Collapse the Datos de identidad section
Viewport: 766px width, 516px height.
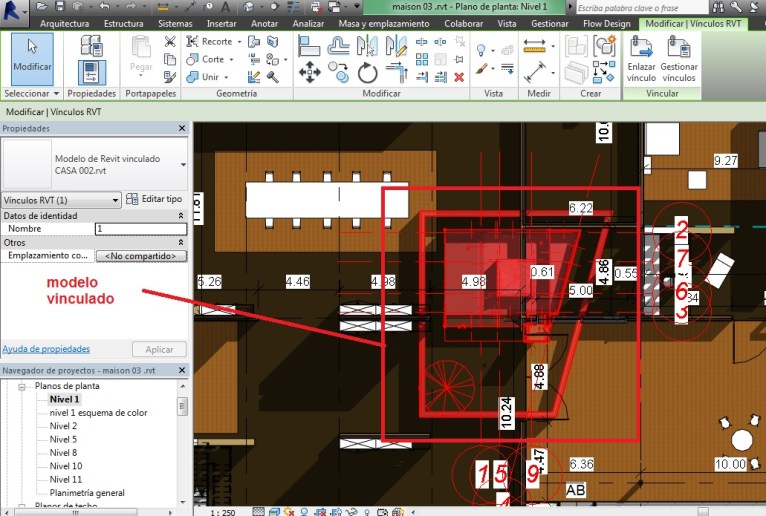(x=181, y=215)
